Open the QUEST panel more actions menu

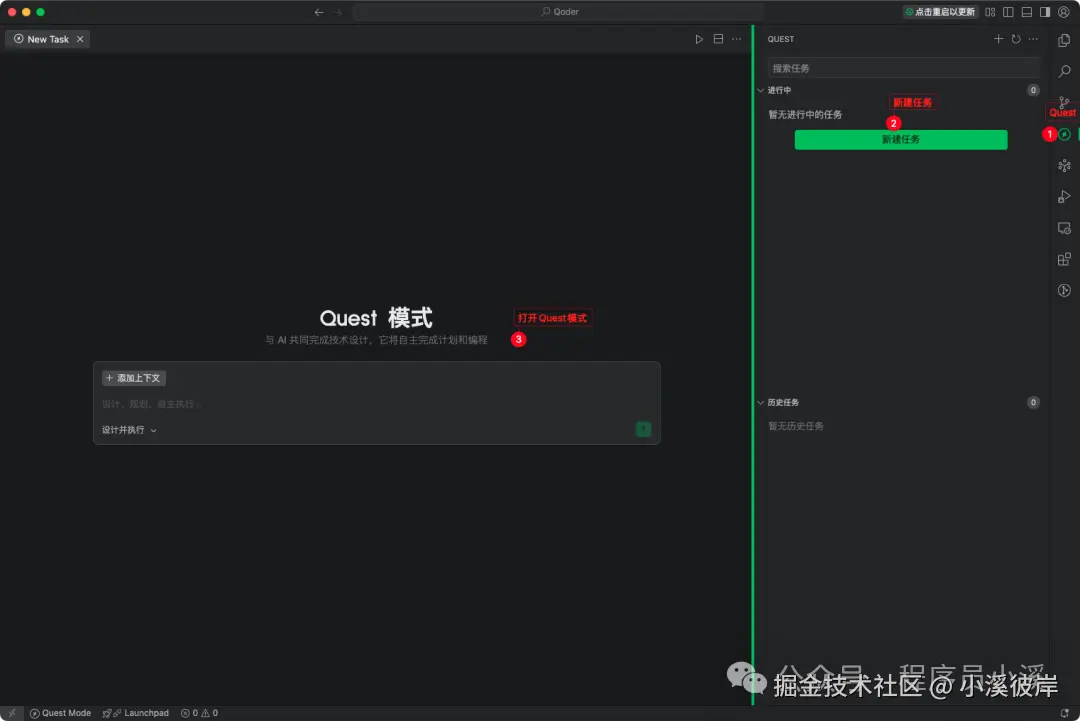[1033, 39]
